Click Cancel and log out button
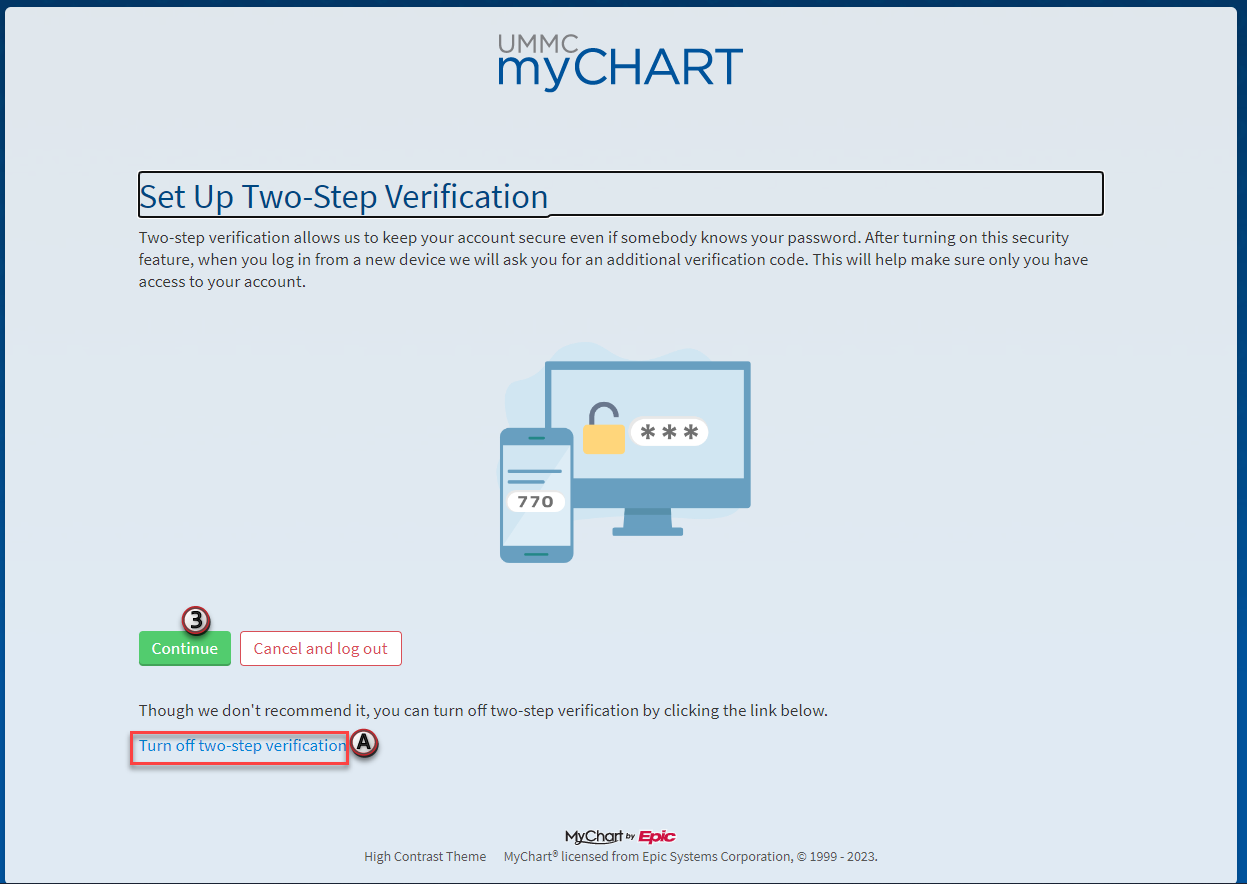This screenshot has height=884, width=1247. (321, 648)
